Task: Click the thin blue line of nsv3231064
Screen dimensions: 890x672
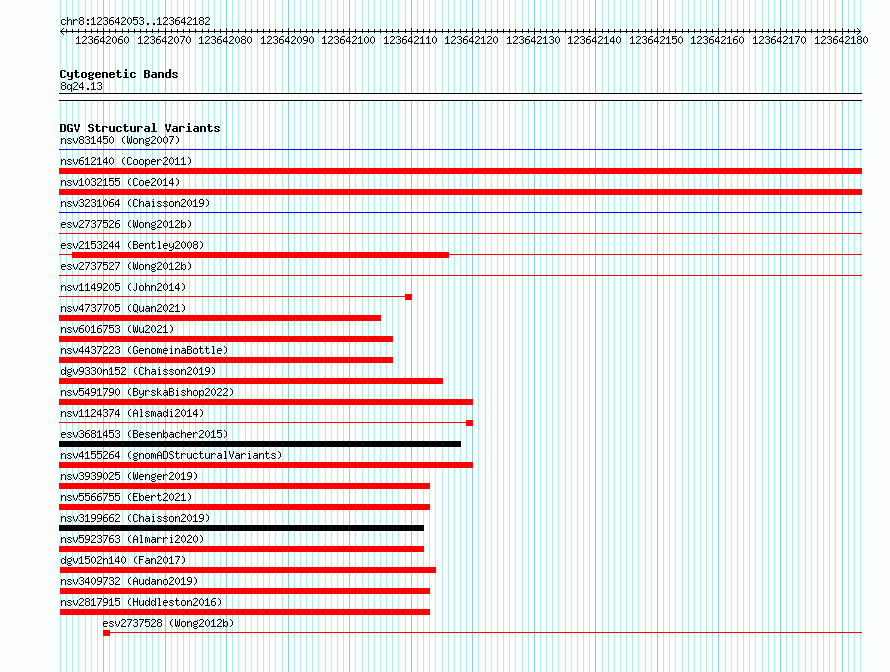Action: (460, 213)
